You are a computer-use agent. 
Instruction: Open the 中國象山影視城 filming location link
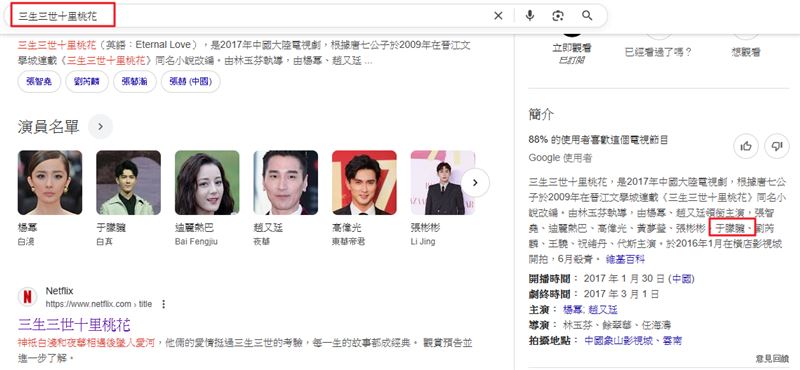tap(619, 340)
